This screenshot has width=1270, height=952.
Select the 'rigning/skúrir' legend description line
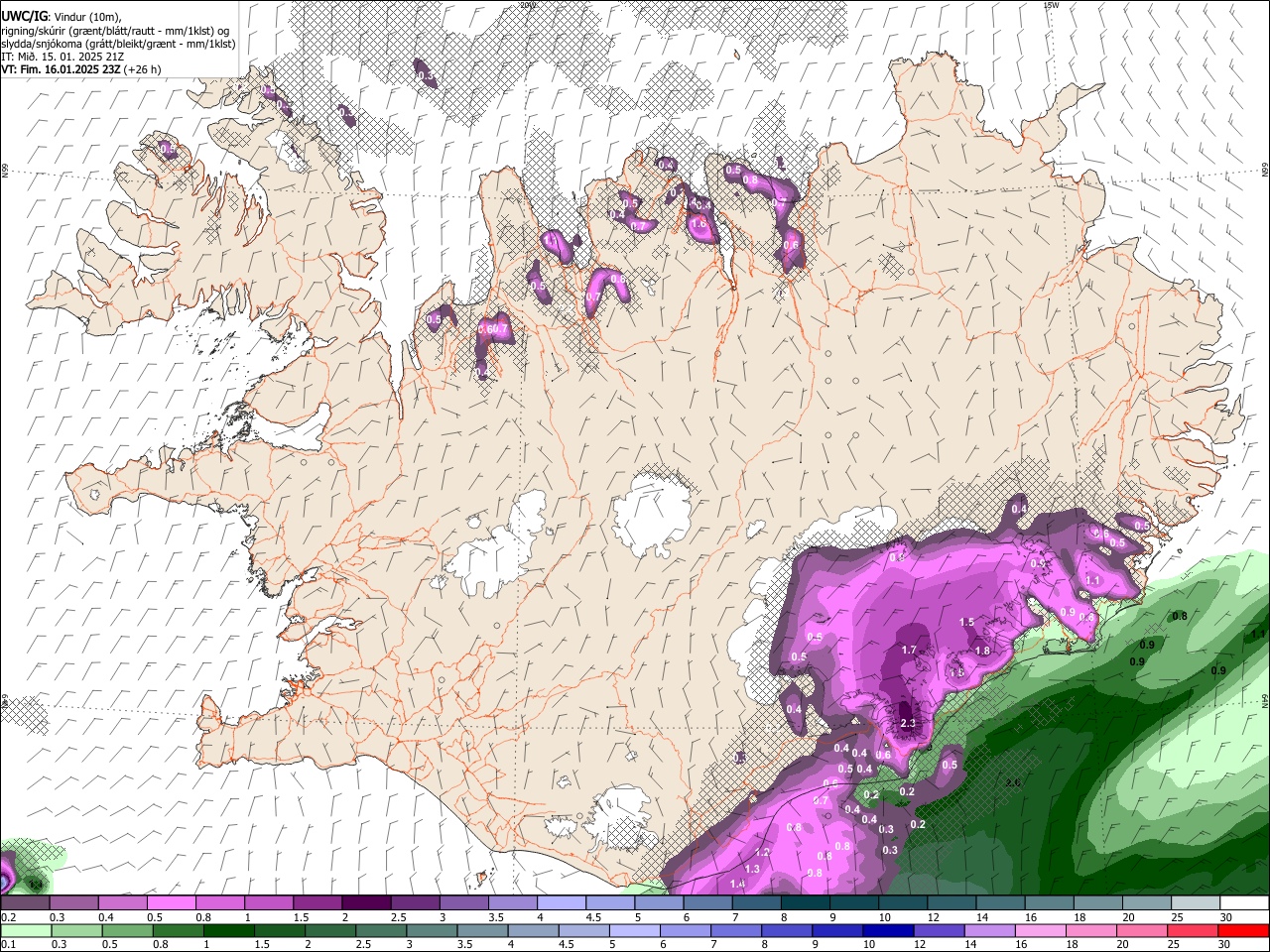click(x=115, y=30)
